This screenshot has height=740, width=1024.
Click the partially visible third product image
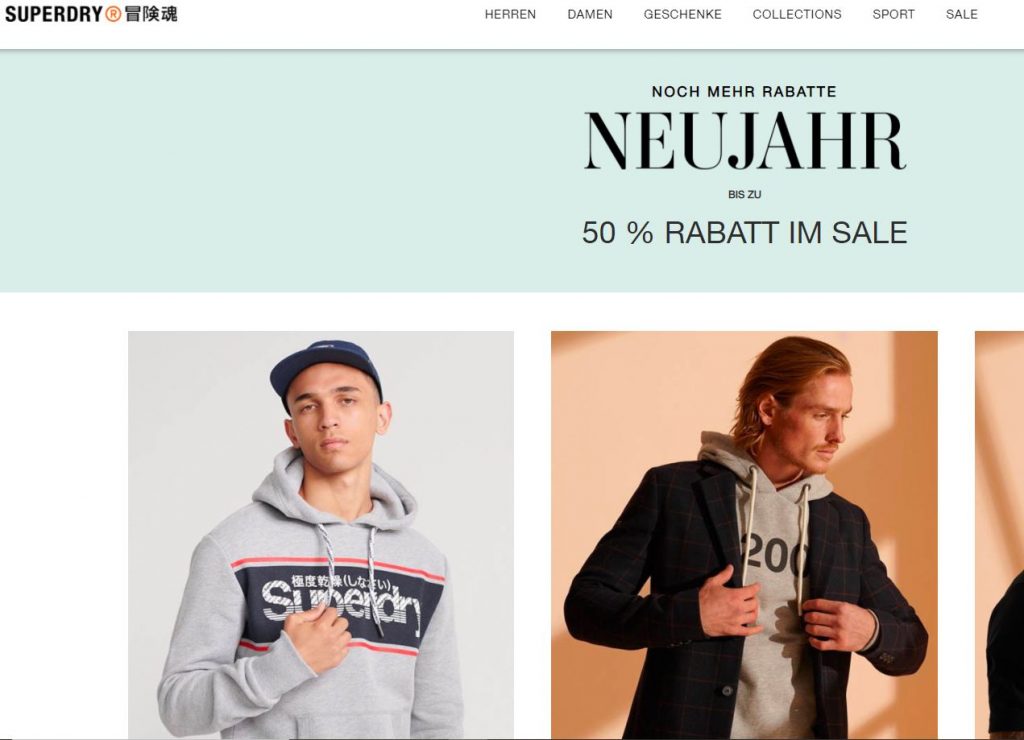999,535
